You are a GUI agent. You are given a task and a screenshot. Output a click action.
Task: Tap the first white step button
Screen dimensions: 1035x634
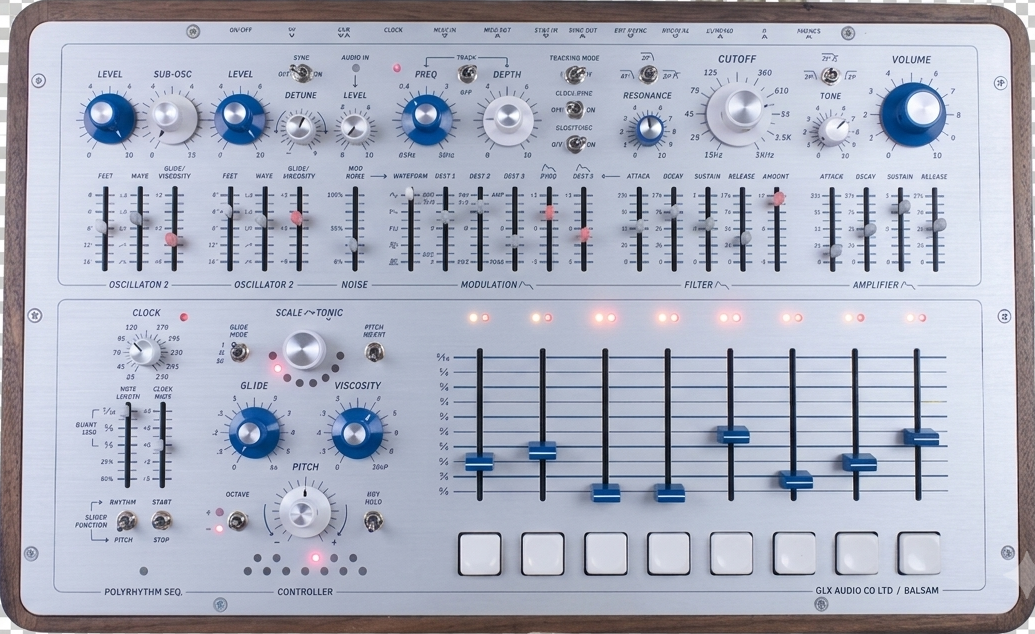pyautogui.click(x=480, y=553)
